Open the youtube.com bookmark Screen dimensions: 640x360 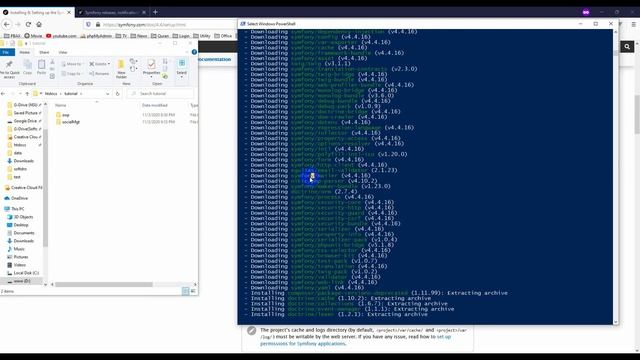tap(61, 36)
